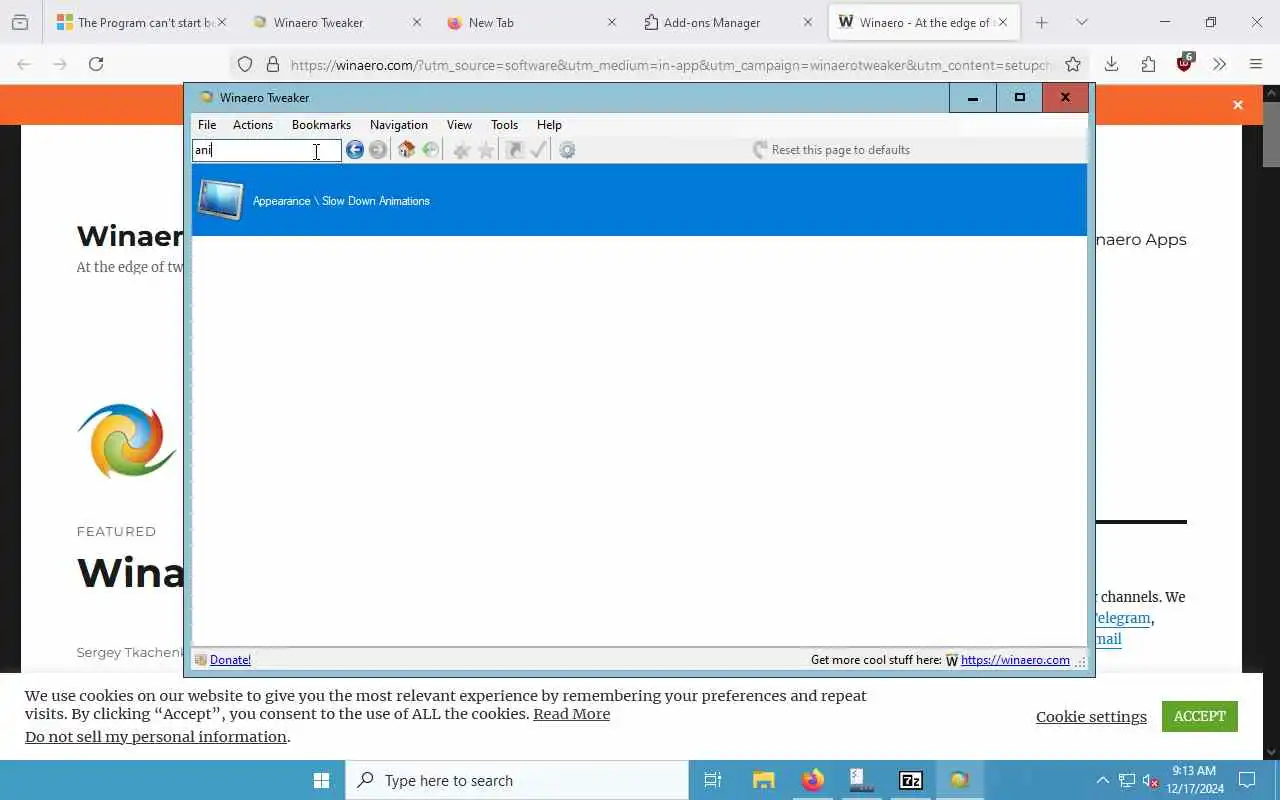Switch to New Tab browser tab
Viewport: 1280px width, 800px height.
(530, 22)
